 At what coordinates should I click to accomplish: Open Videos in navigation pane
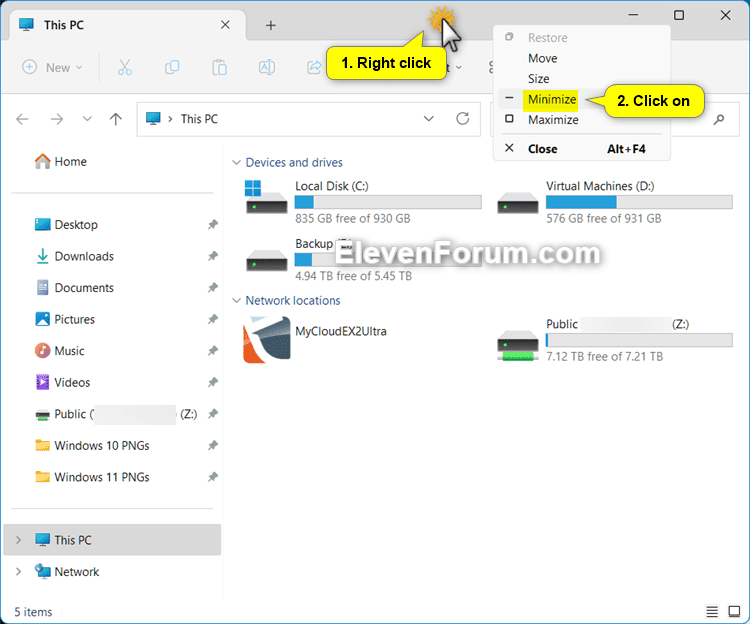click(x=63, y=382)
